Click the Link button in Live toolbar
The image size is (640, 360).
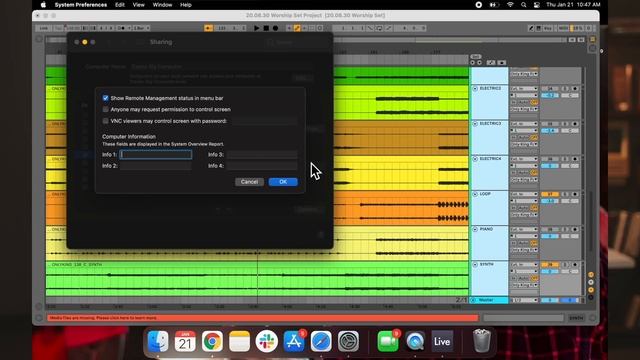(x=44, y=28)
